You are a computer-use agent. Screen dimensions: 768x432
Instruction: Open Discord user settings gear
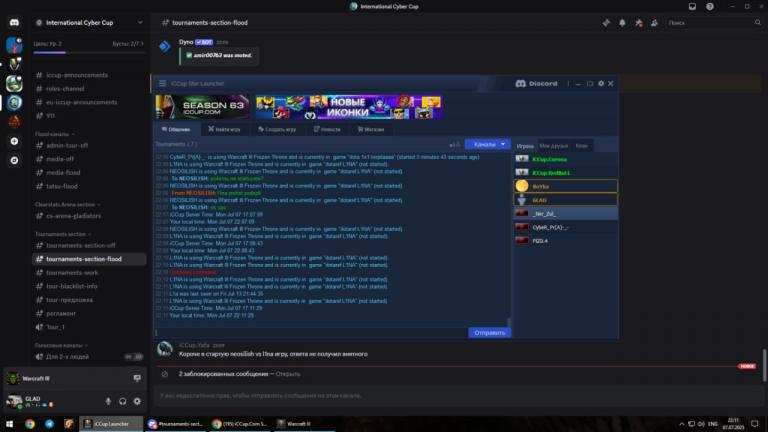coord(137,401)
